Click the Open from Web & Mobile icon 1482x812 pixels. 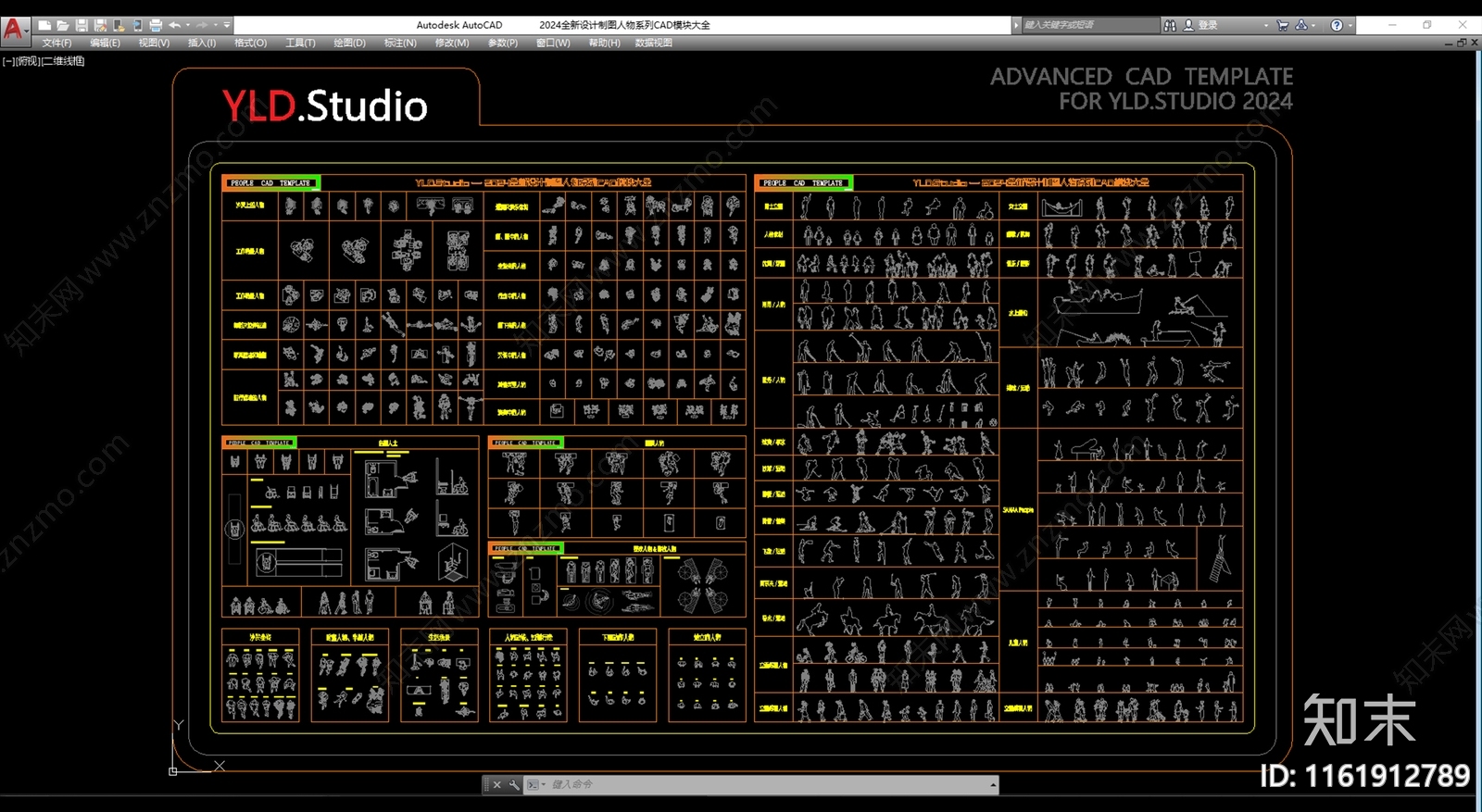[x=119, y=25]
